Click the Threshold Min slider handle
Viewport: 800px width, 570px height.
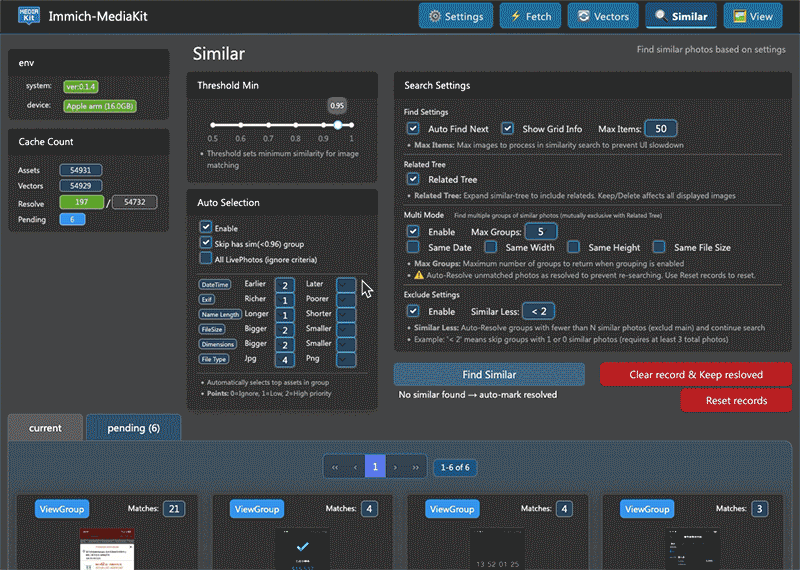338,125
